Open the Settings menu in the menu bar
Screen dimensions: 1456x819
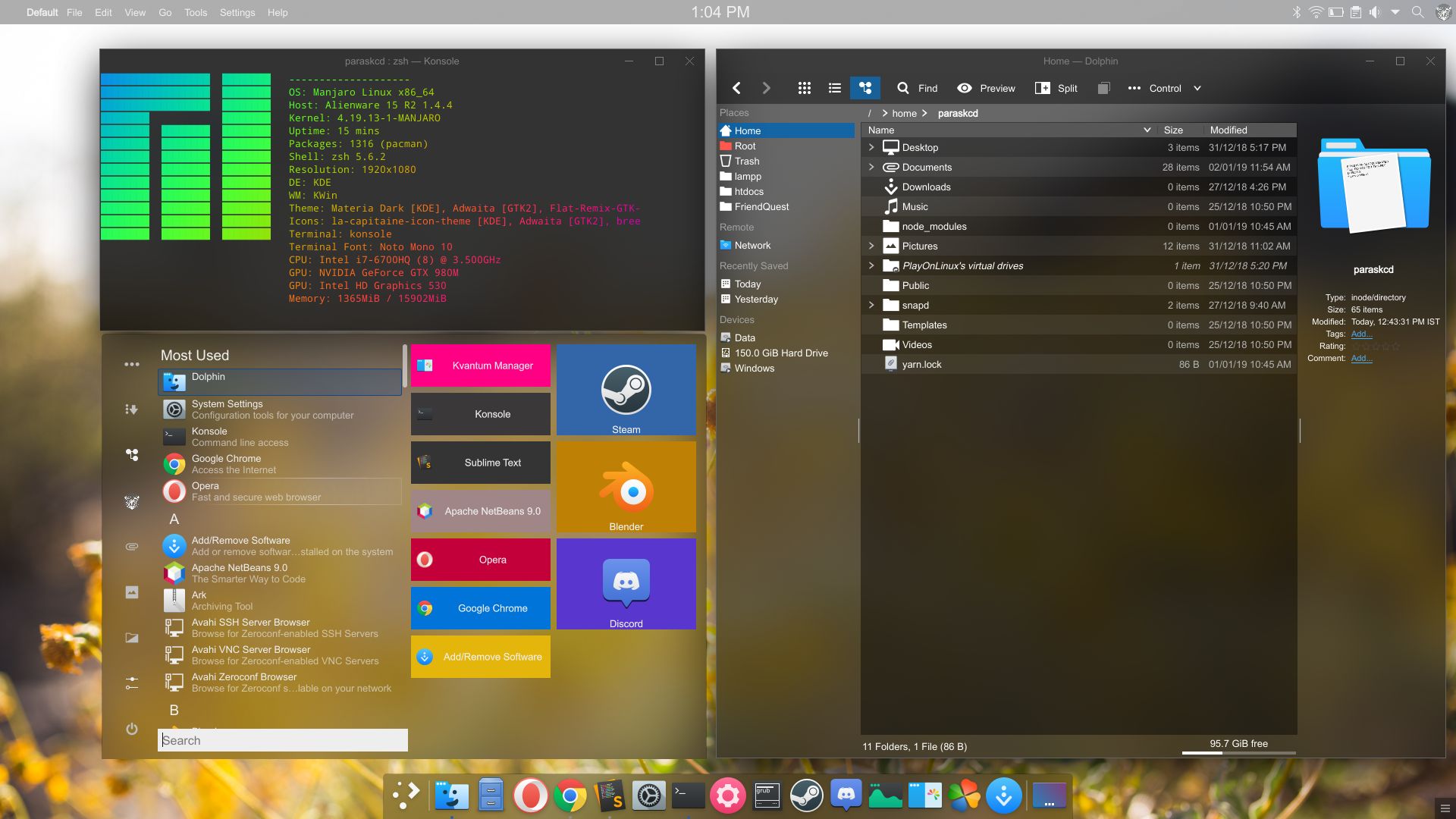[x=237, y=12]
